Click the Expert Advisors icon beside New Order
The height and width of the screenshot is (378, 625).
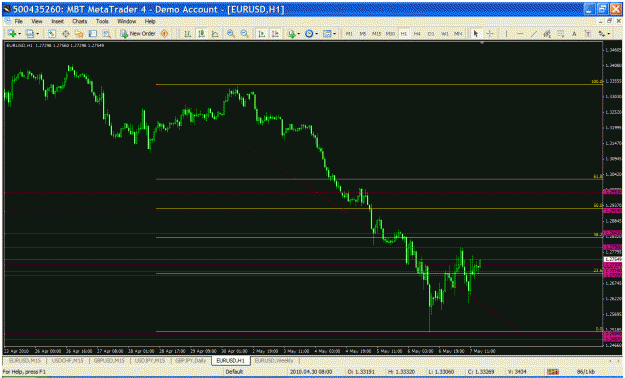click(x=164, y=34)
